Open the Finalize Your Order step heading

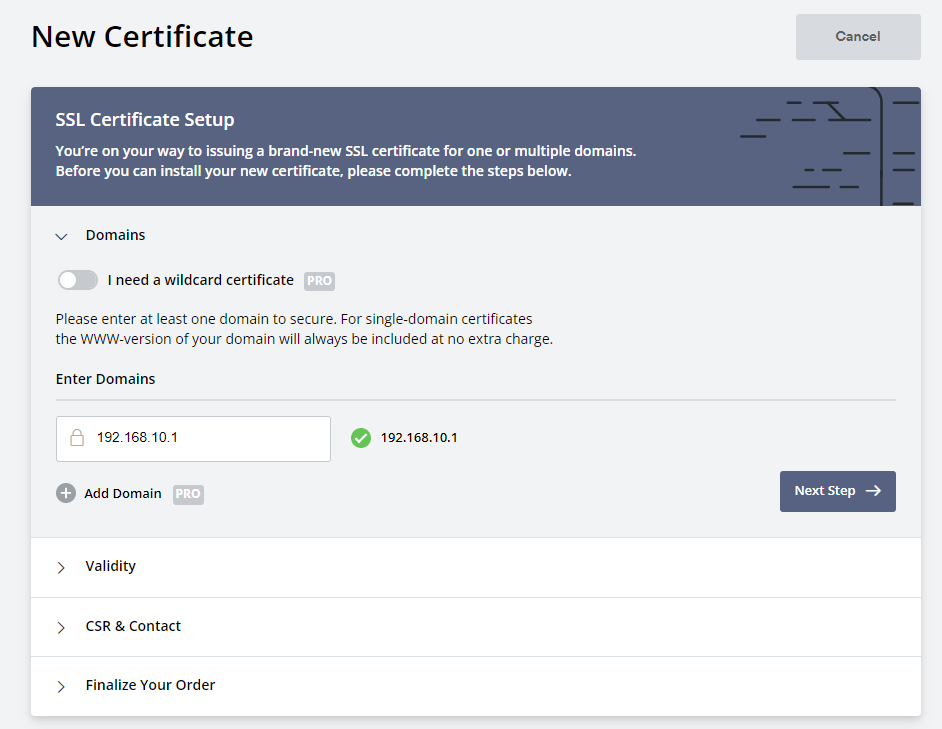coord(150,685)
